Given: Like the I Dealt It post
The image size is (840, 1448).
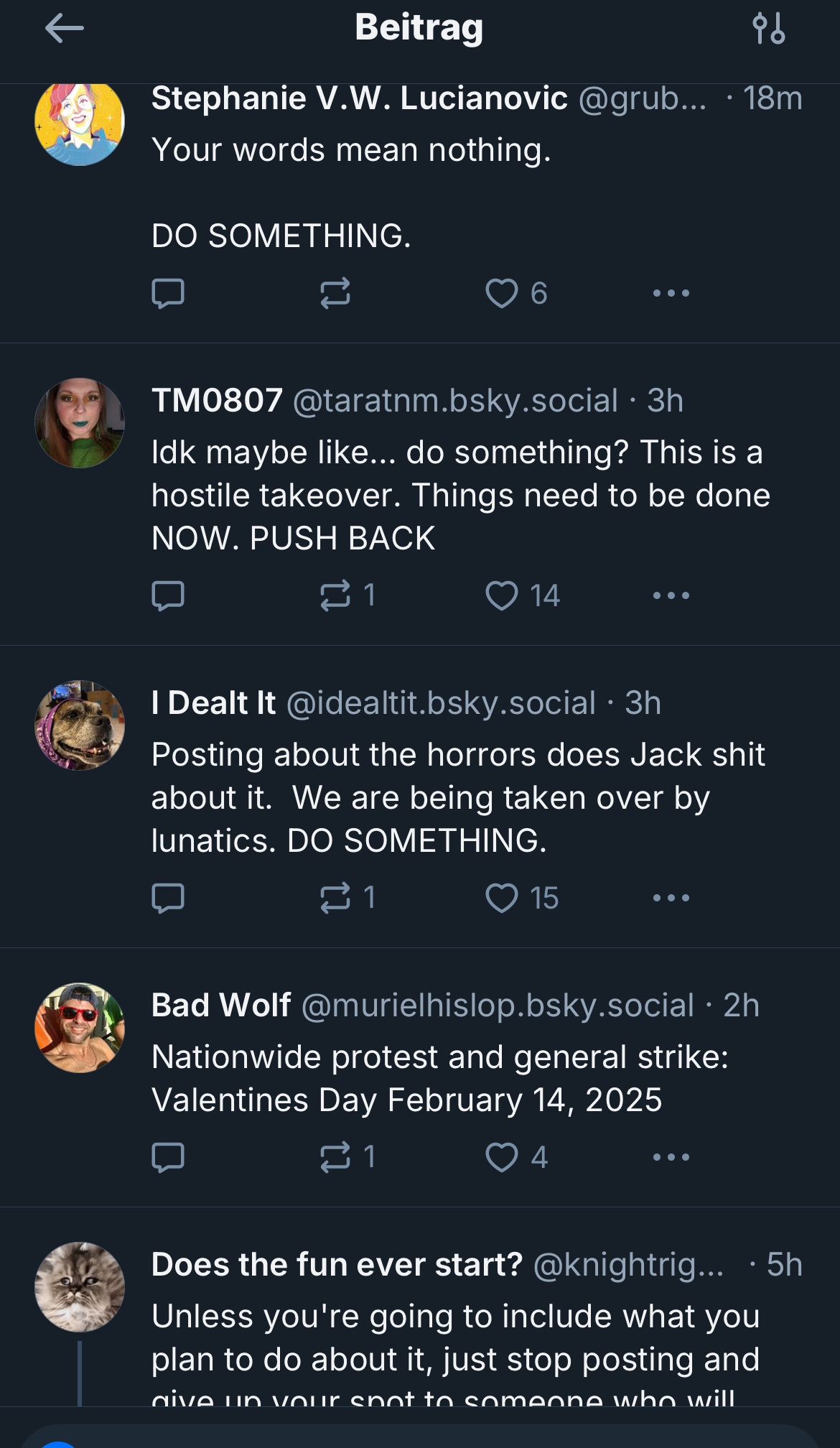Looking at the screenshot, I should [502, 898].
